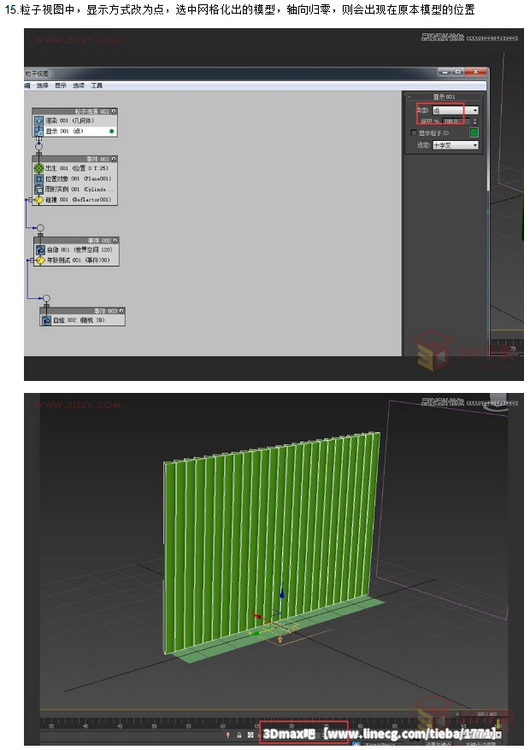Click the yellow 碰撞 001 collision test icon
Image resolution: width=530 pixels, height=750 pixels.
tap(39, 199)
